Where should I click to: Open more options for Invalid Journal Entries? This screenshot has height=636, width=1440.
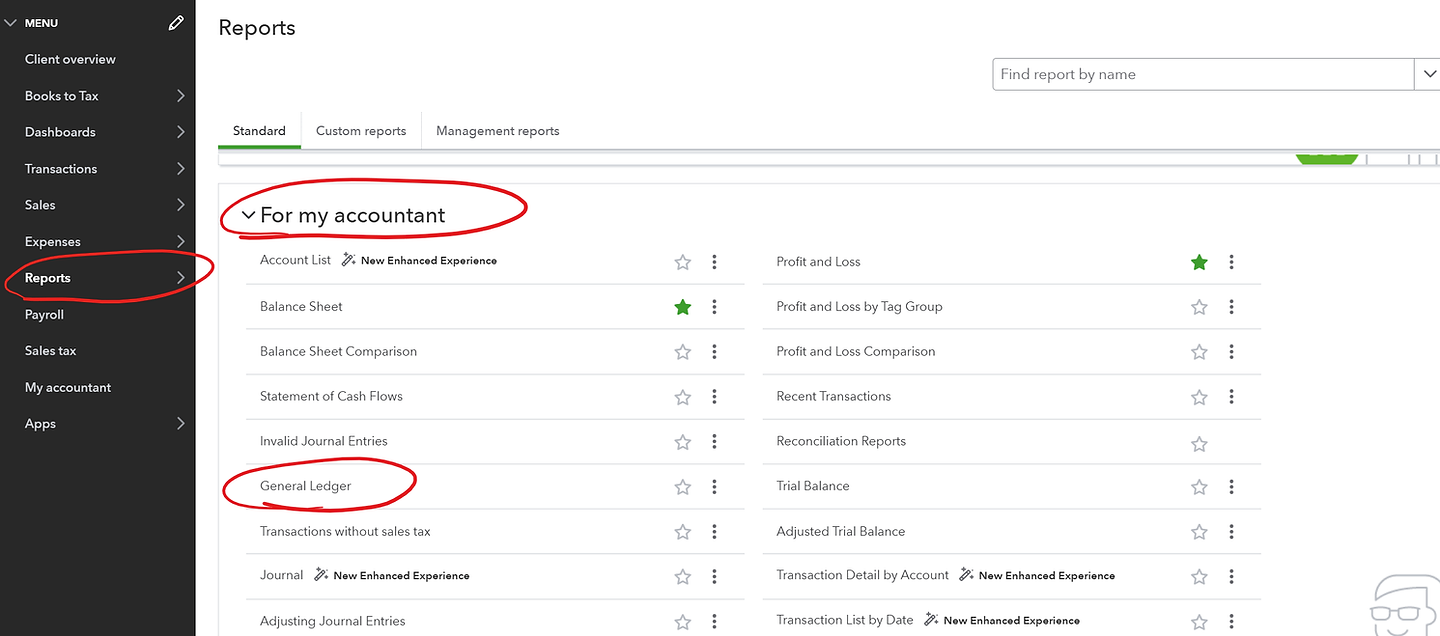(x=714, y=442)
